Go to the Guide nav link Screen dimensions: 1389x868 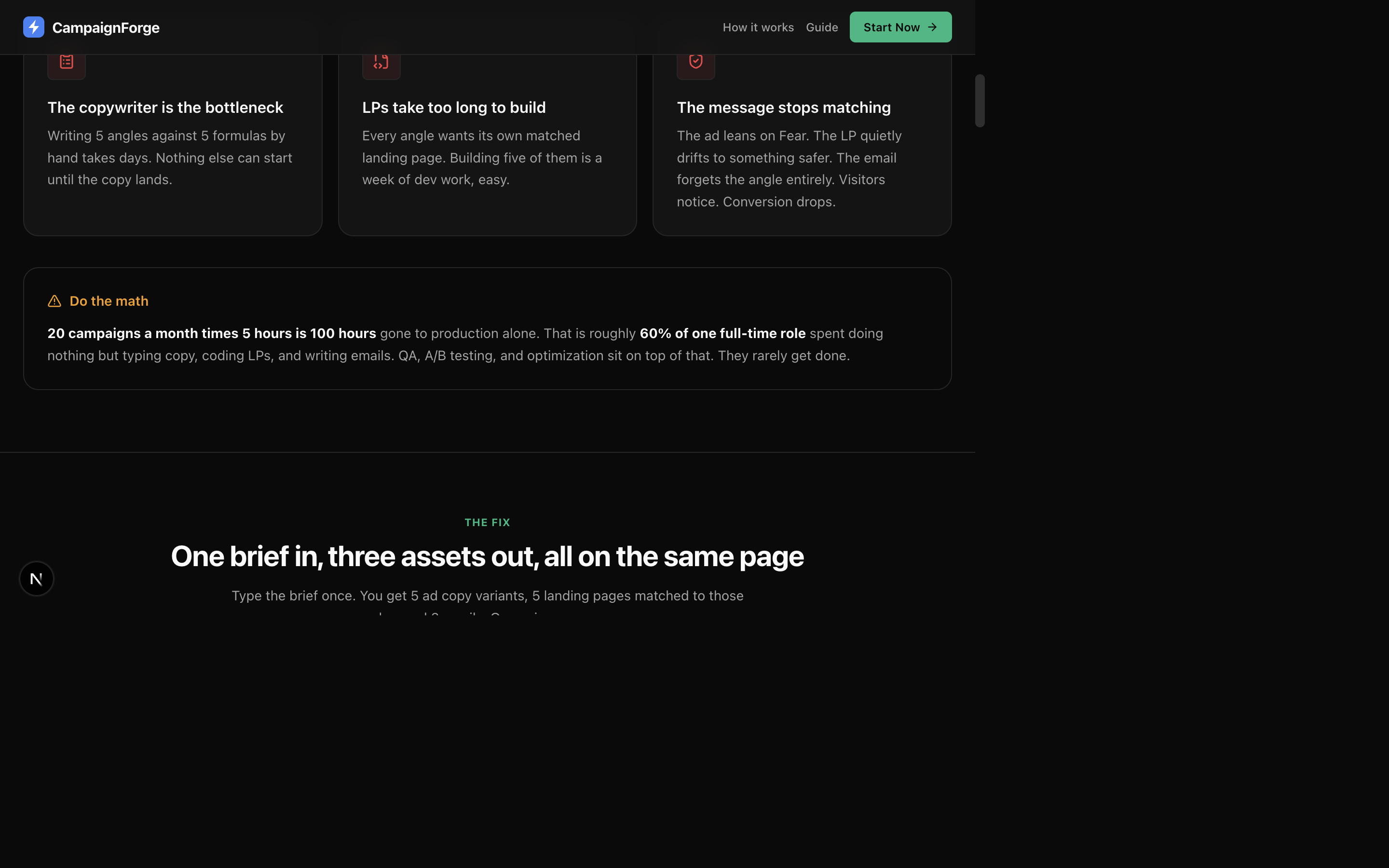point(821,27)
